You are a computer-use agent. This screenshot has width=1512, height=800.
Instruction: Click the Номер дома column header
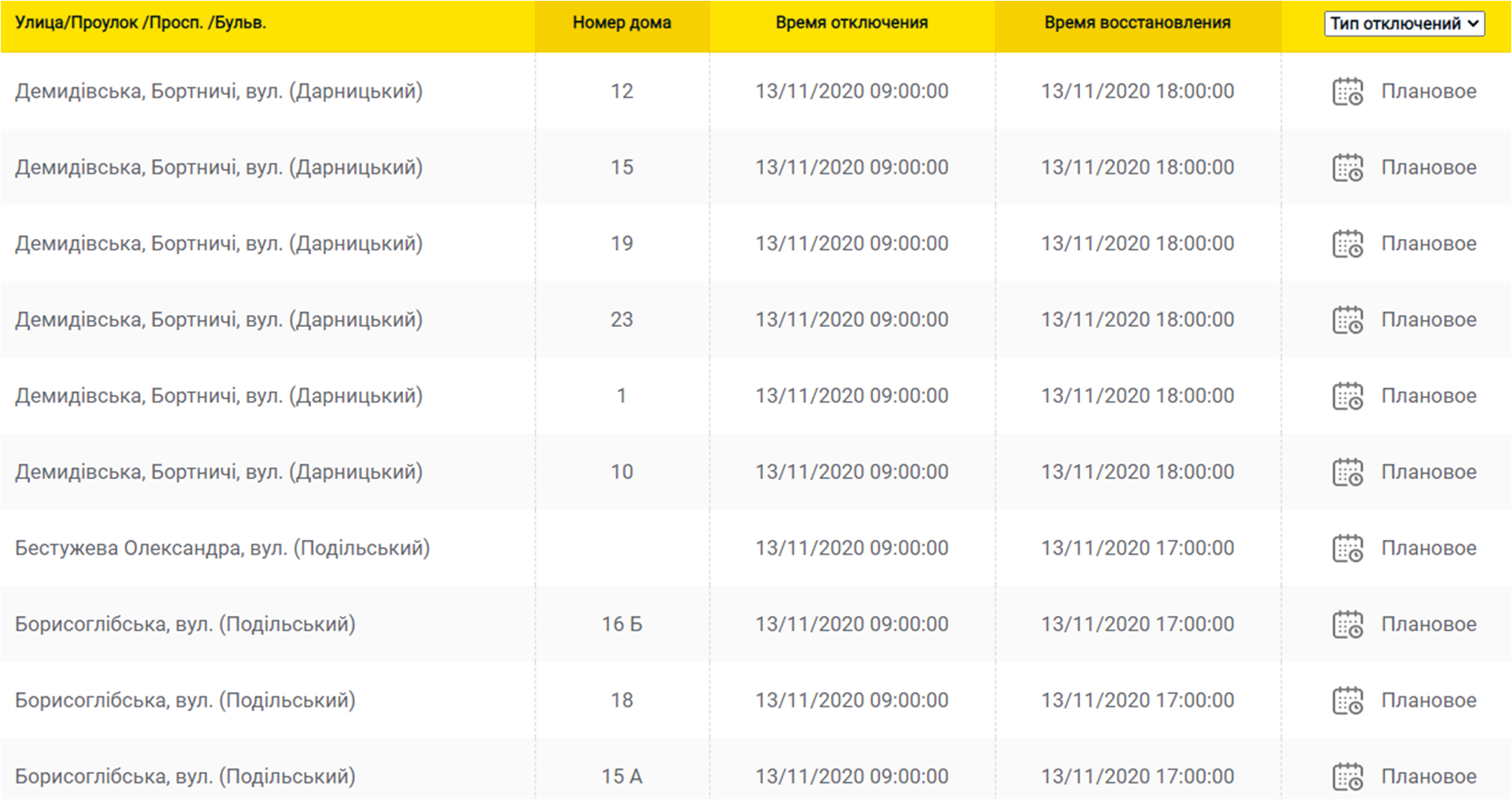[621, 23]
